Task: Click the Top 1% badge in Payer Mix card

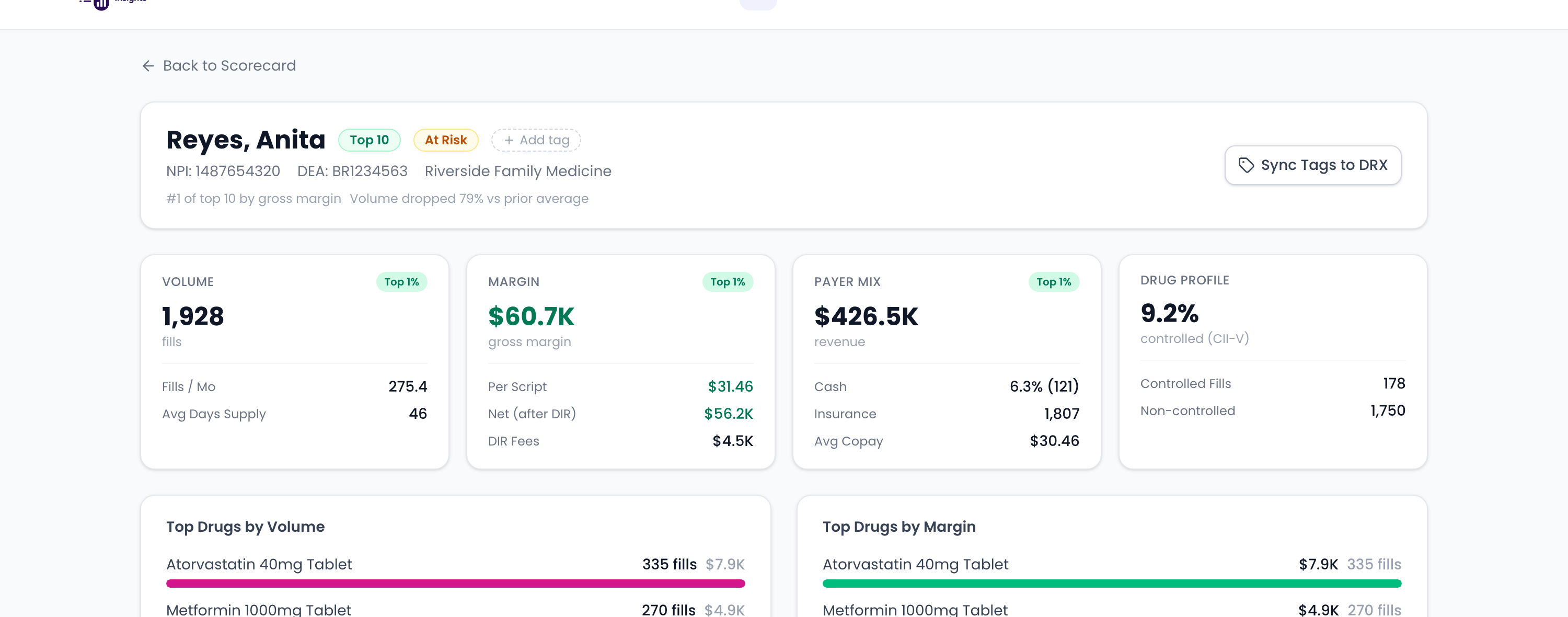Action: click(1054, 282)
